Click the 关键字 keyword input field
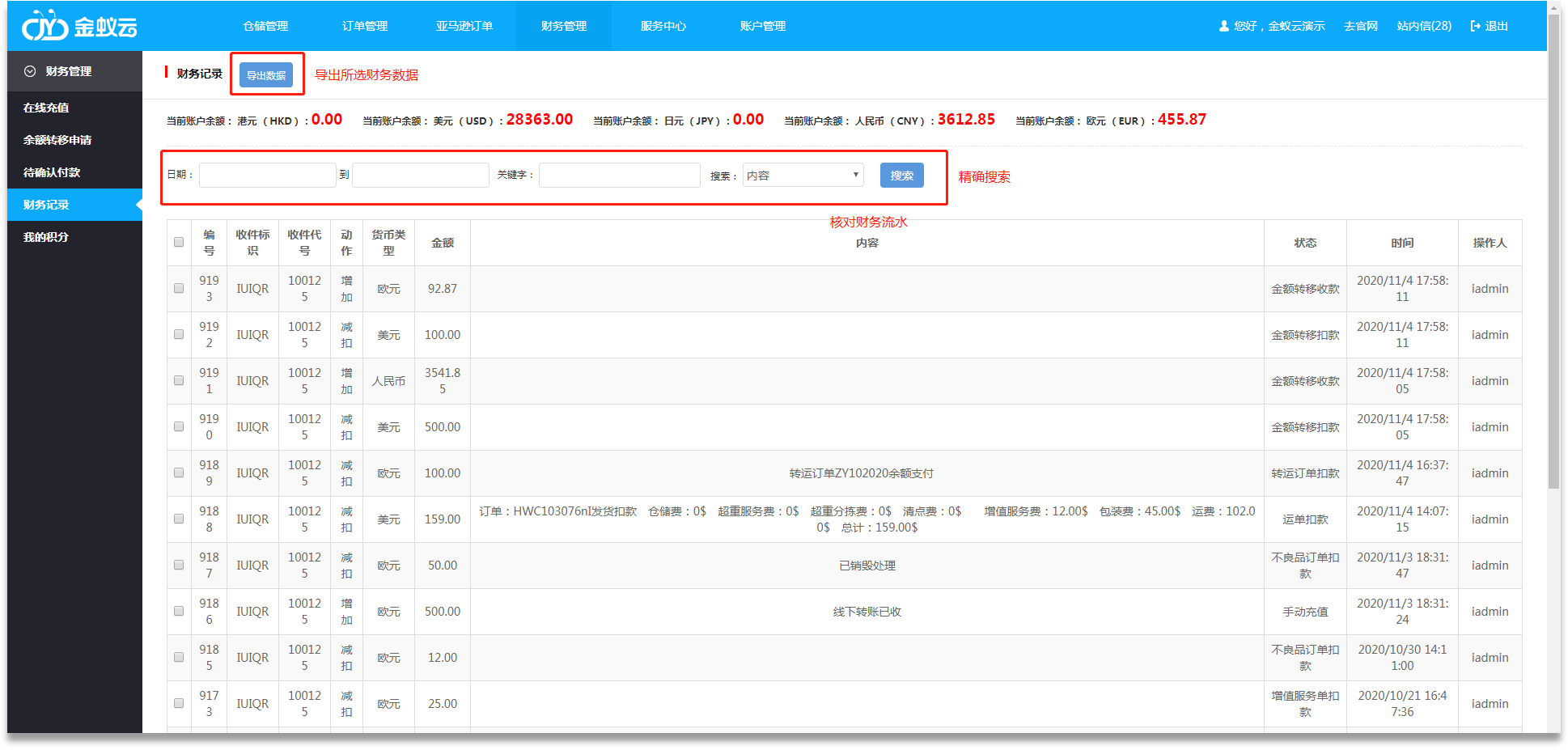Viewport: 1568px width, 750px height. 619,176
